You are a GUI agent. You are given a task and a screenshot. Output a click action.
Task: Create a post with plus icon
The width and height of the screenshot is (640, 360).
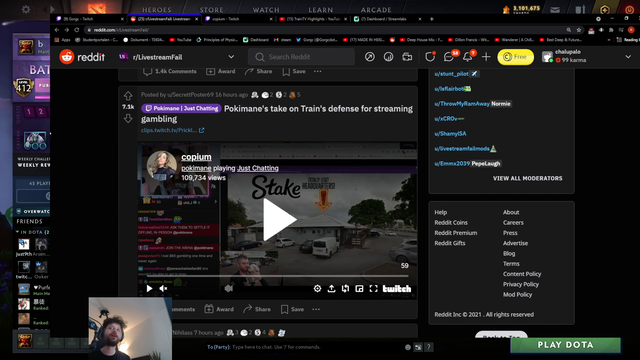point(486,57)
